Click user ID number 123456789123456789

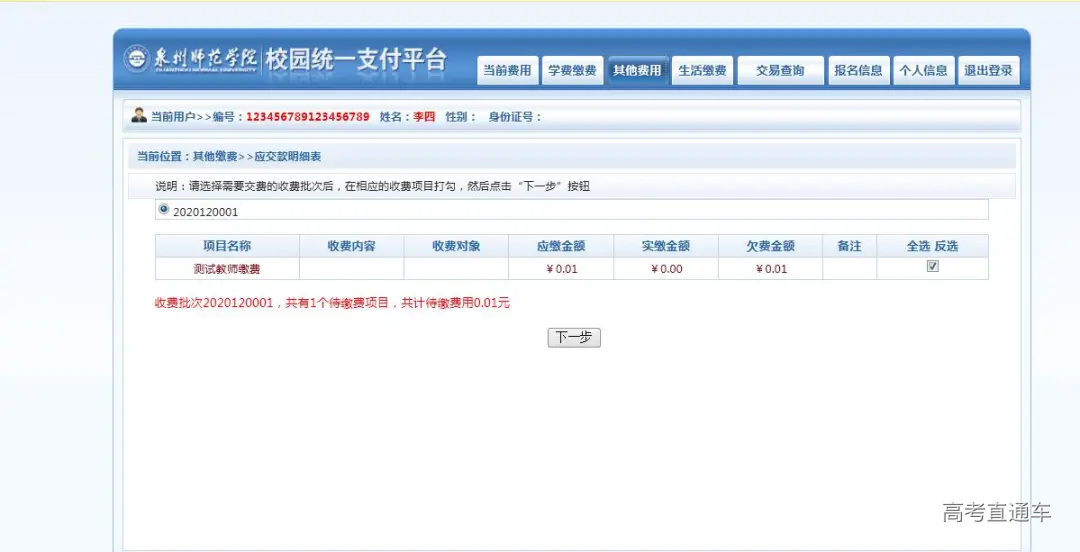(308, 116)
